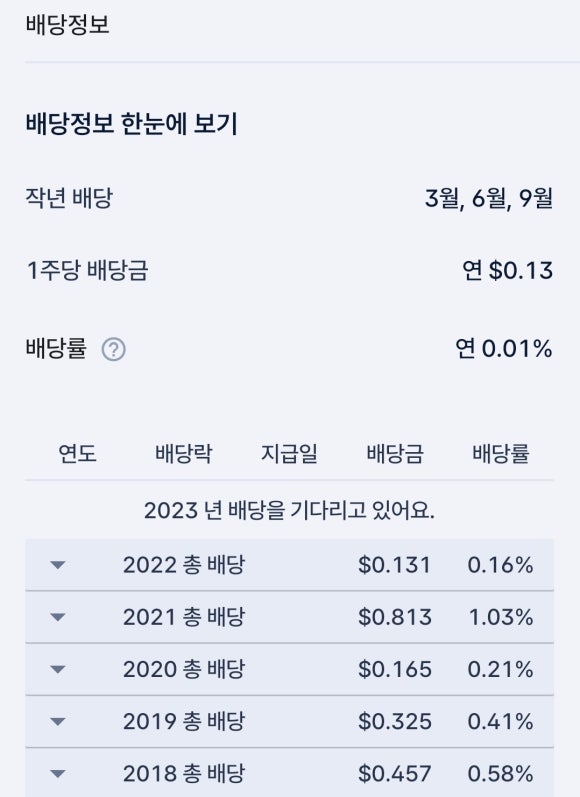Viewport: 580px width, 797px height.
Task: Expand the 2018 총 배당 row arrow
Action: point(57,774)
